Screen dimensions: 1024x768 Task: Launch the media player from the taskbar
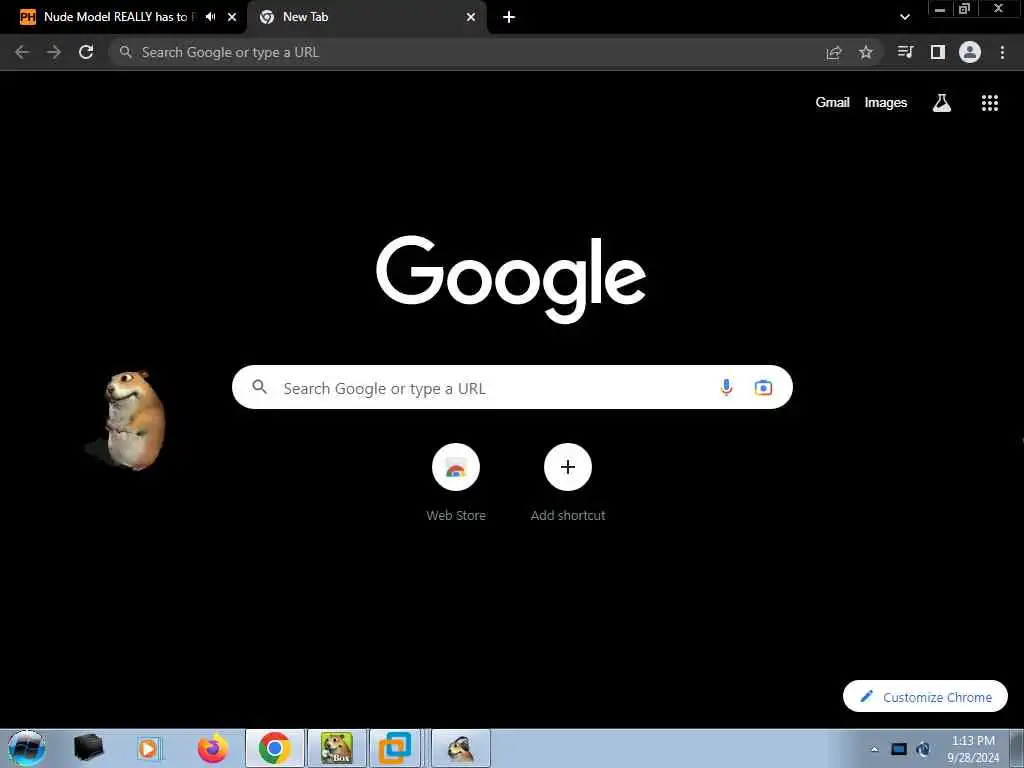(149, 748)
